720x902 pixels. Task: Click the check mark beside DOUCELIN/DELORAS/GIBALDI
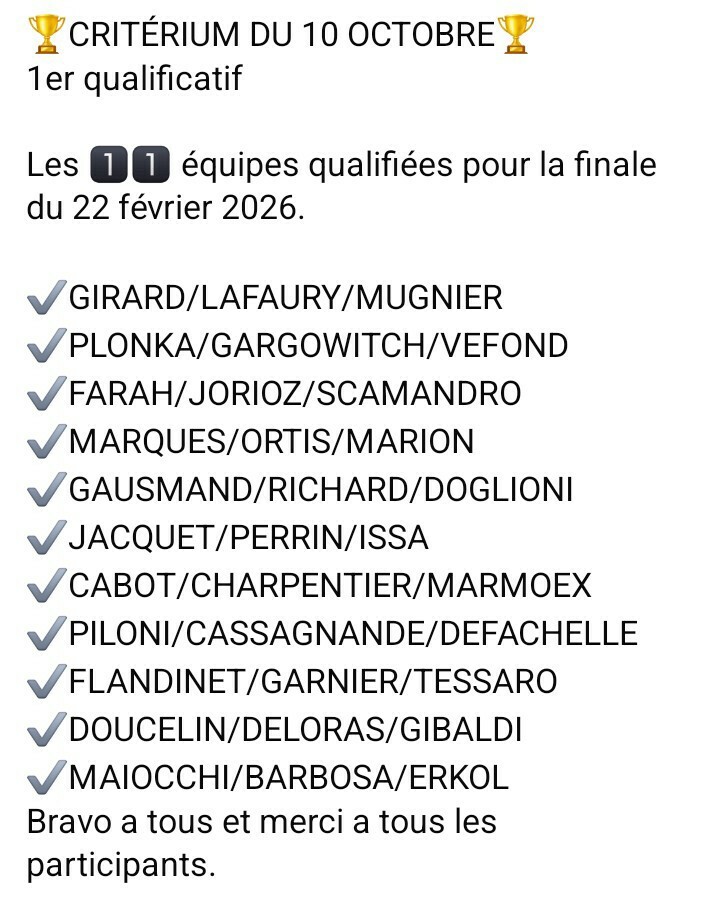pyautogui.click(x=46, y=730)
